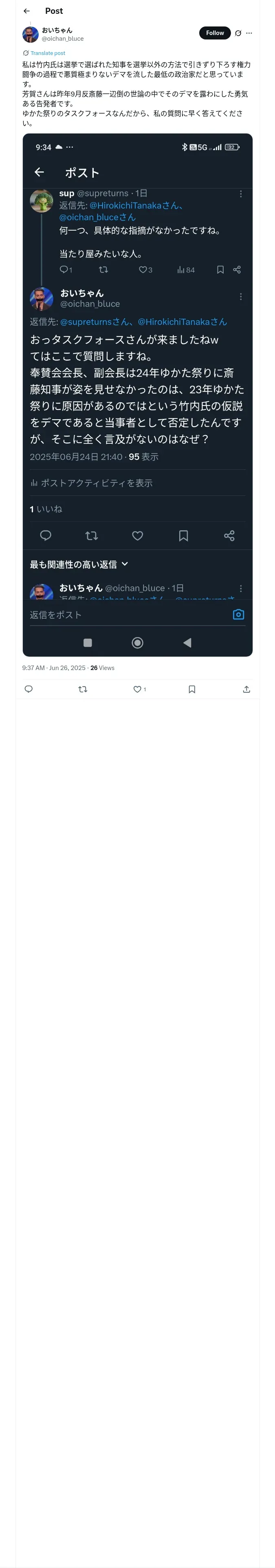The width and height of the screenshot is (275, 1568).
Task: Click the 返信をポスト reply field
Action: point(122,615)
